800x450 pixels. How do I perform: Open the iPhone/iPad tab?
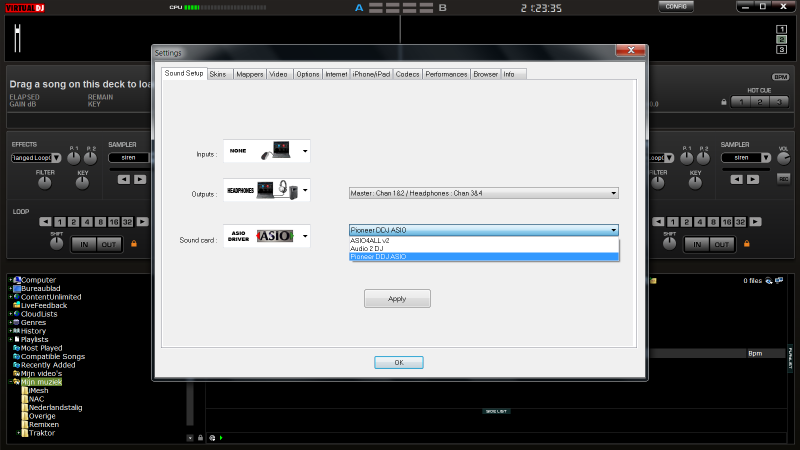[371, 74]
